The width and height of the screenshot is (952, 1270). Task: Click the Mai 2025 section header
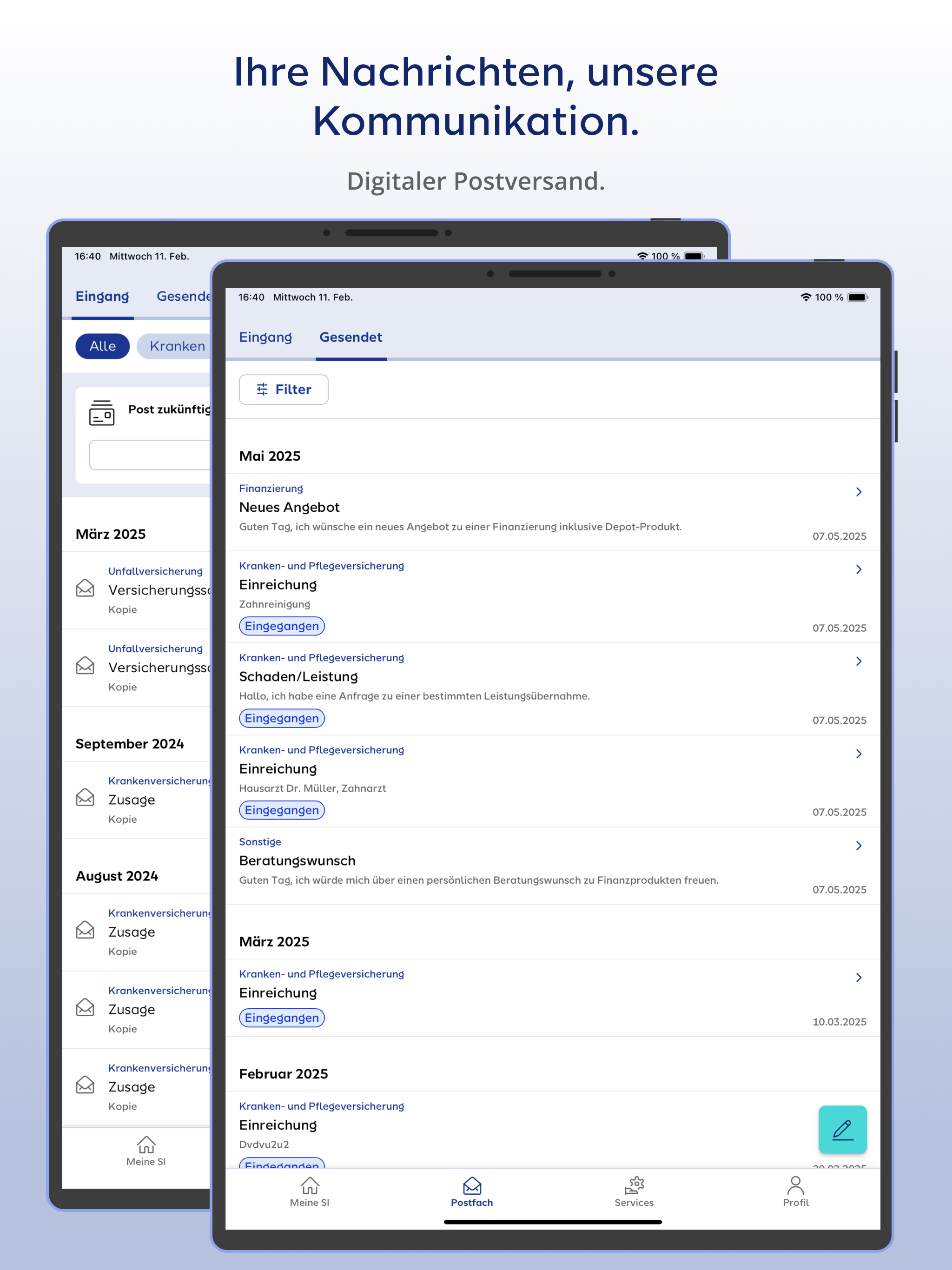coord(269,456)
